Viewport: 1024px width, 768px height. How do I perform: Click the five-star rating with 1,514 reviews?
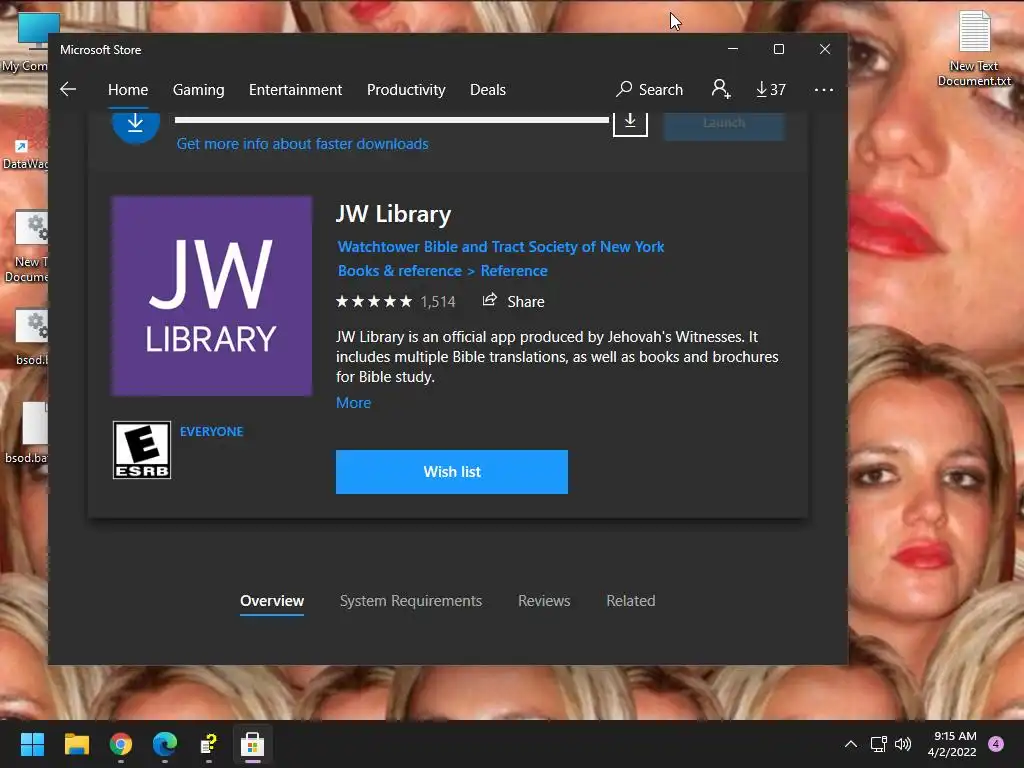(x=395, y=302)
